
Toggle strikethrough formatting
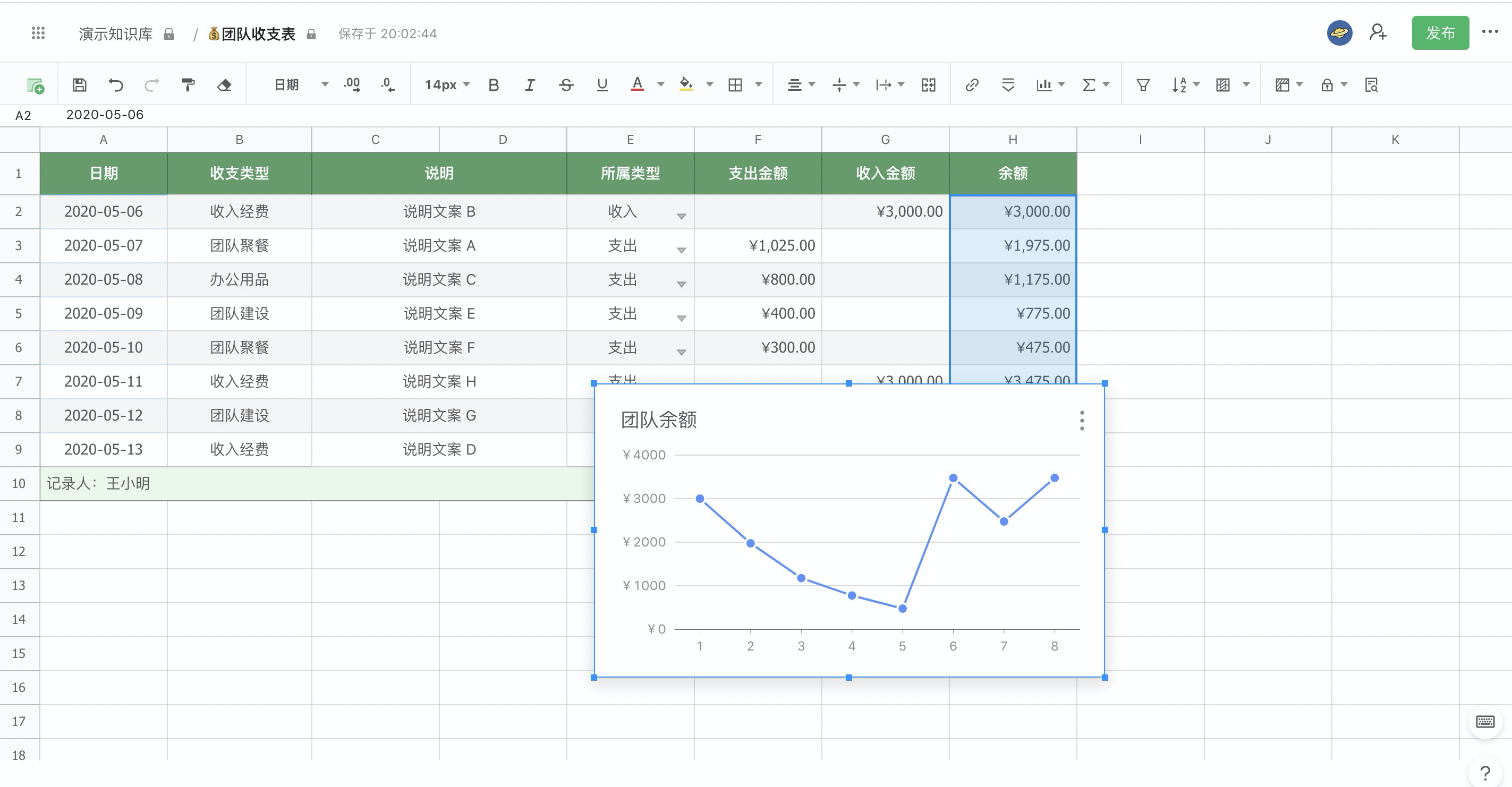(x=566, y=85)
